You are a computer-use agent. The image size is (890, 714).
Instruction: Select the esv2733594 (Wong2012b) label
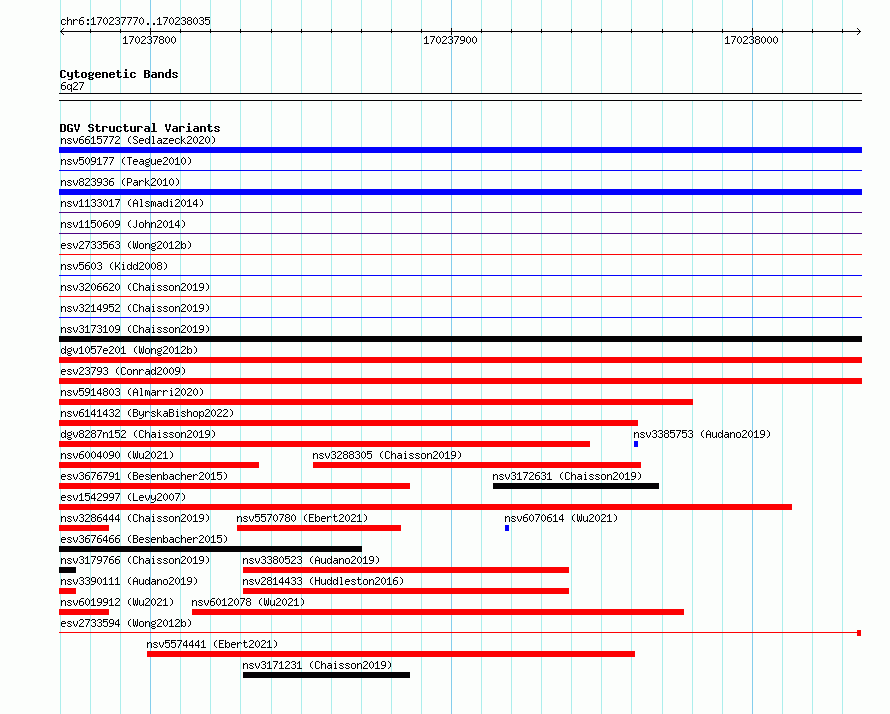[x=126, y=623]
